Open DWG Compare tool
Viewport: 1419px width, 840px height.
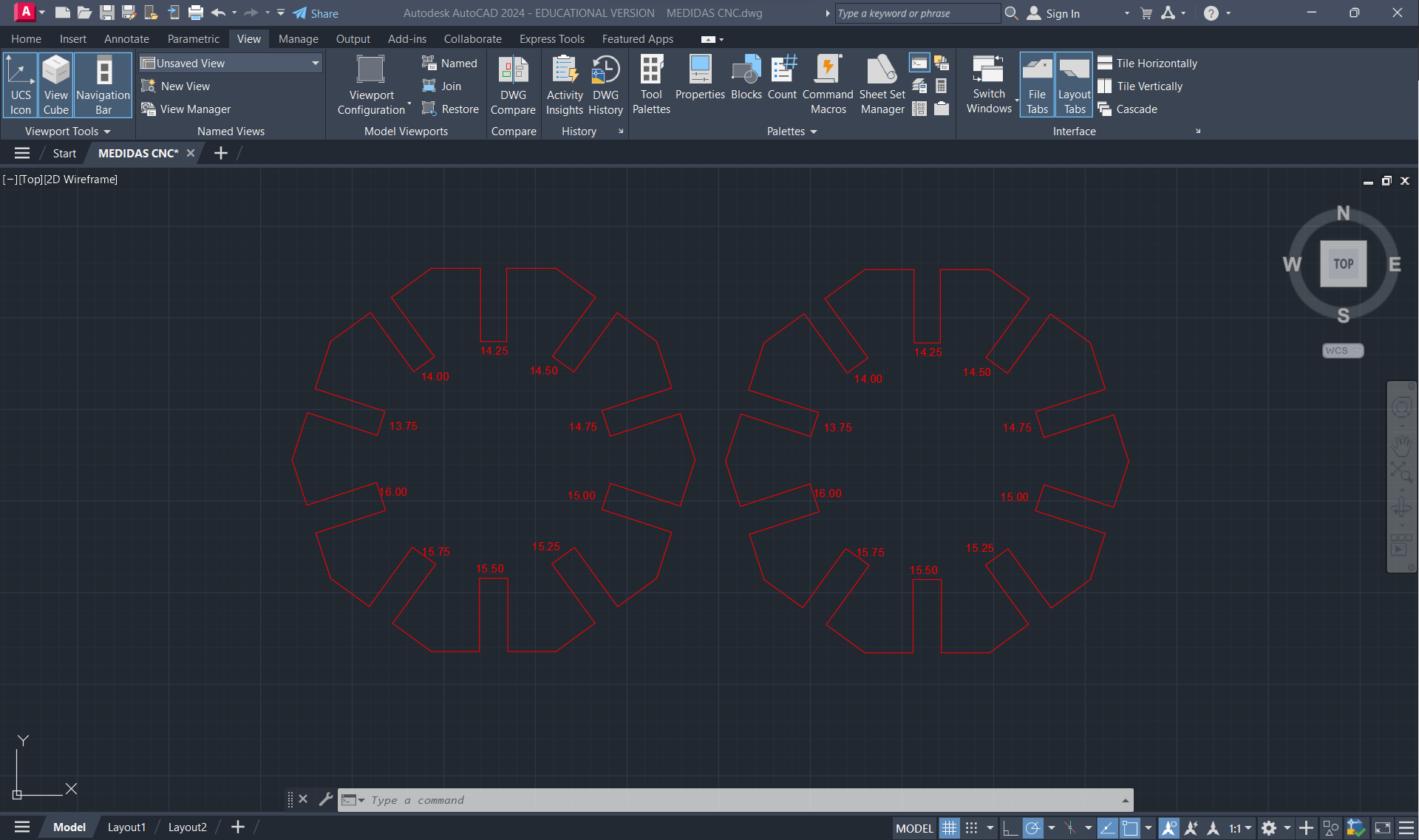(513, 85)
